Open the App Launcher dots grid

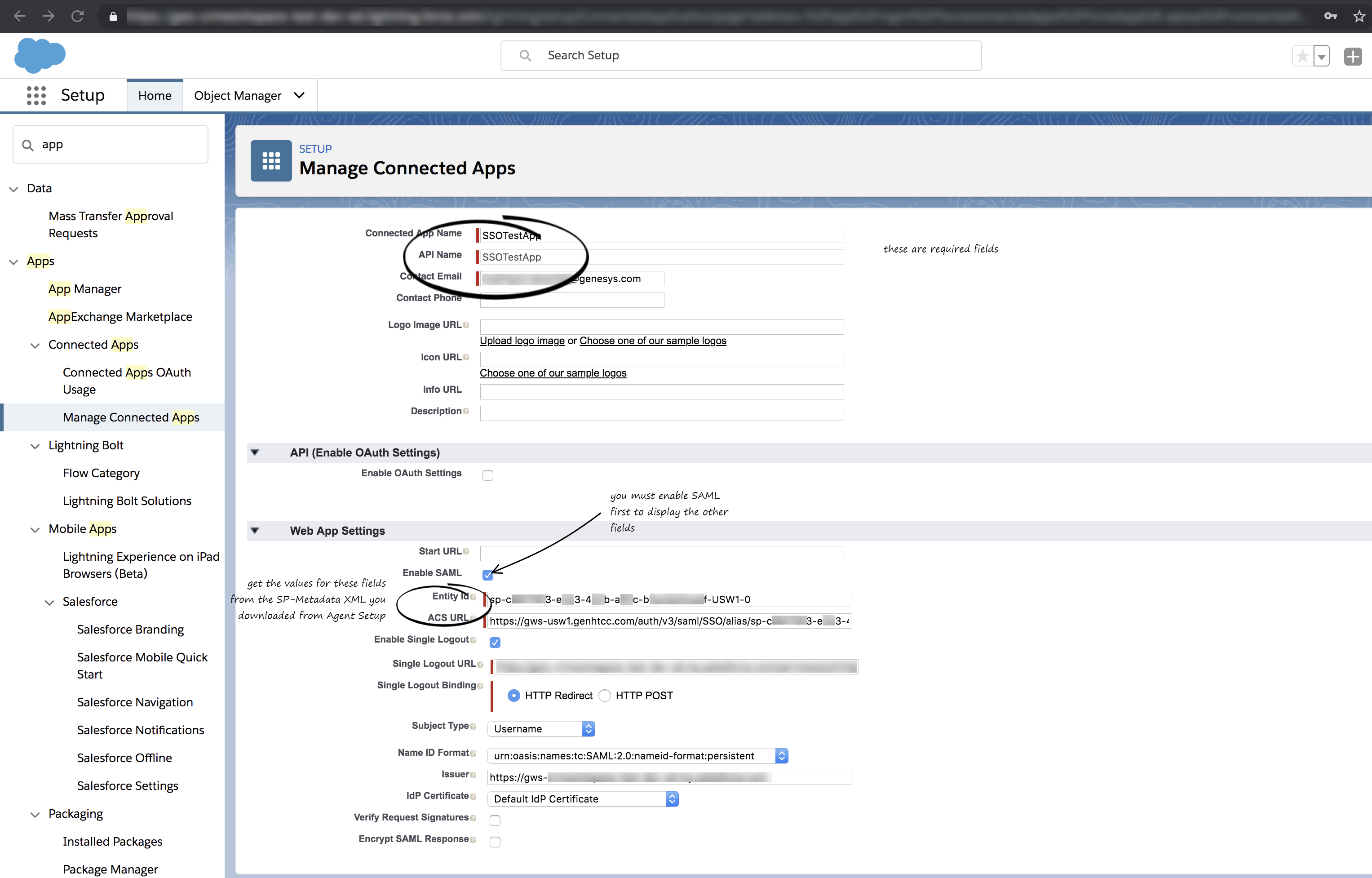click(x=36, y=95)
